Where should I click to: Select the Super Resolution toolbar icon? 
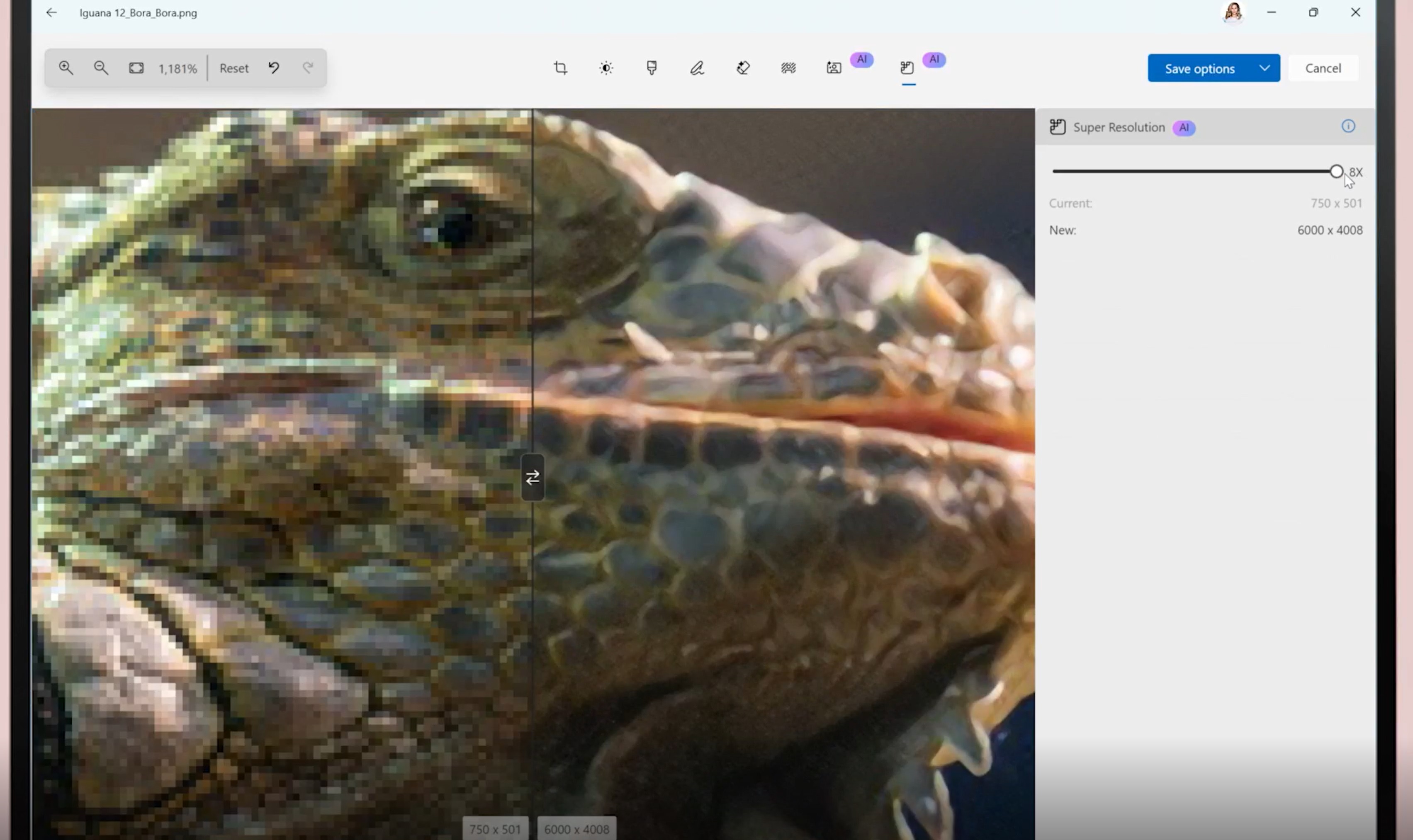pos(907,68)
